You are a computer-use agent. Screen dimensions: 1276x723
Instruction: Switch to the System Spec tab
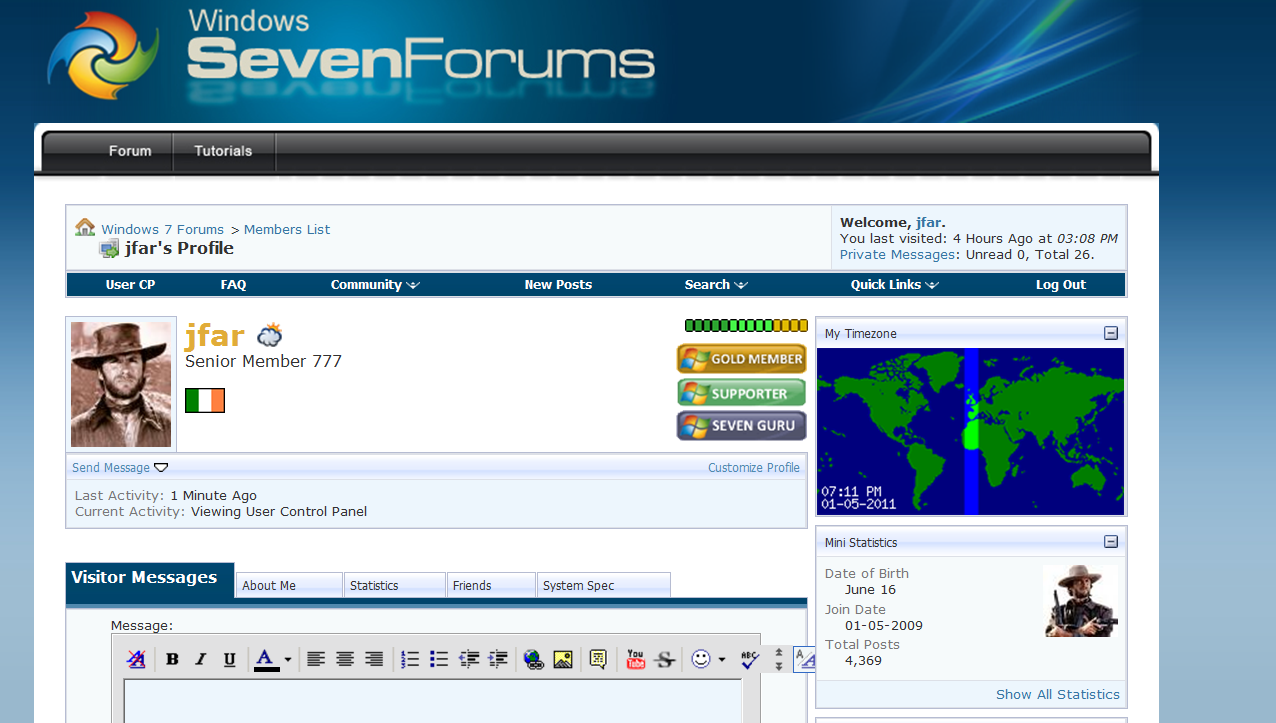click(x=604, y=585)
